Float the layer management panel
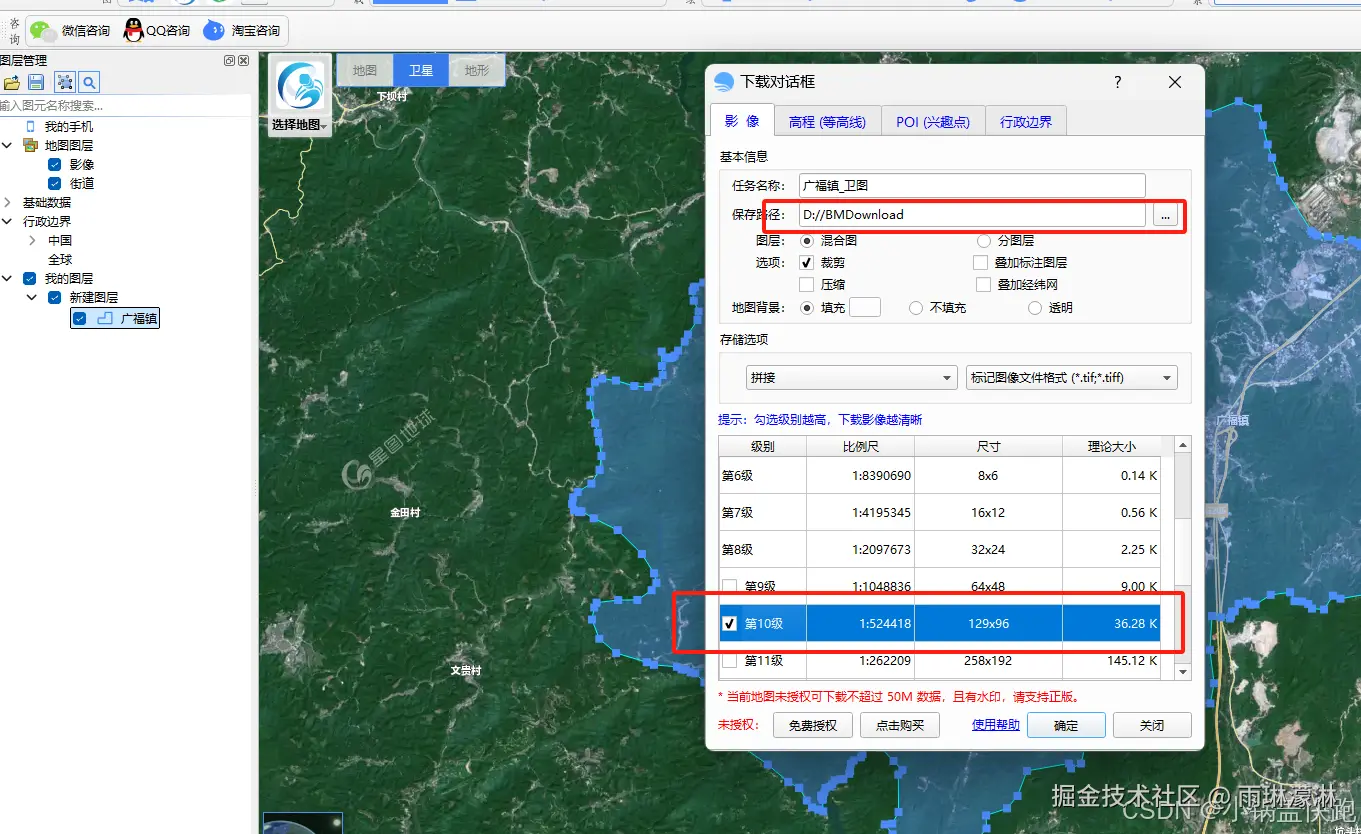Screen dimensions: 1361x834 pos(229,61)
